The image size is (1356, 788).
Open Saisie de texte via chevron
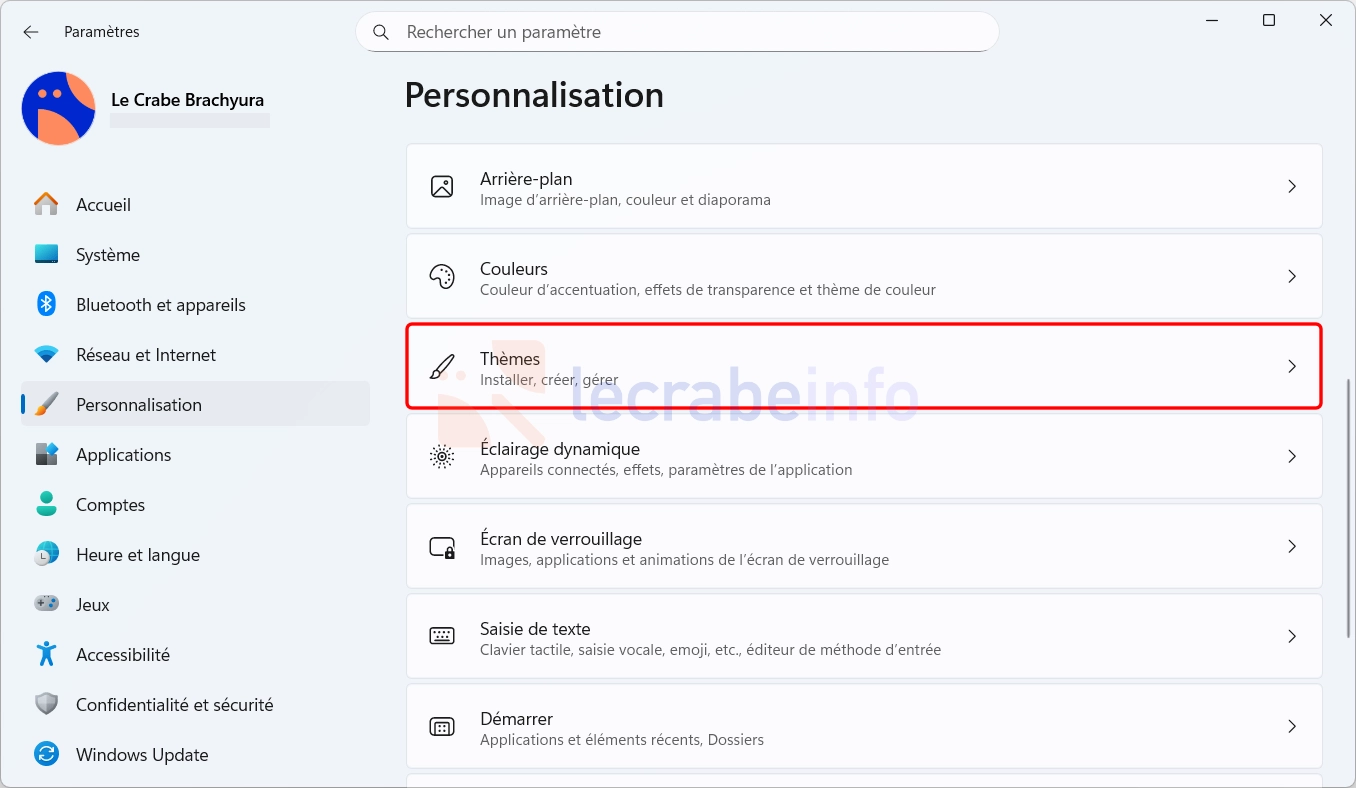(1292, 636)
